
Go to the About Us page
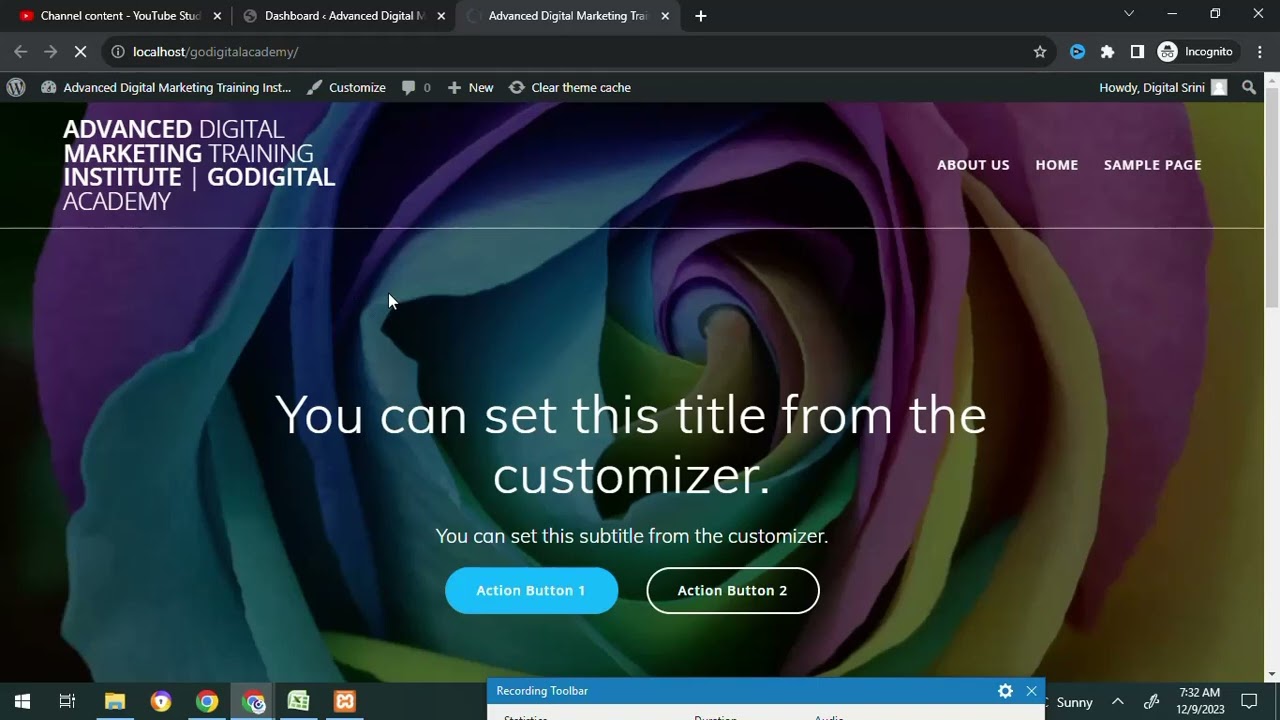click(973, 165)
